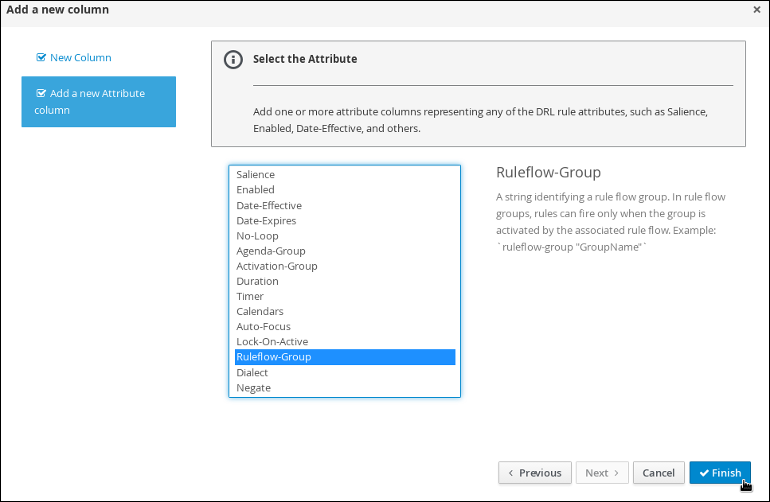The height and width of the screenshot is (502, 770).
Task: Select the Agenda-Group attribute
Action: (345, 251)
